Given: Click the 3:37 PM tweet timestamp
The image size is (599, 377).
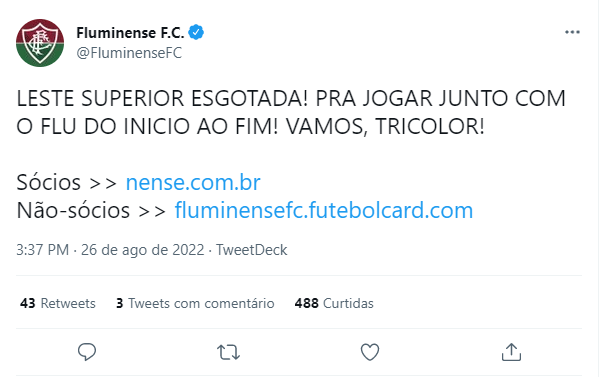Looking at the screenshot, I should 42,250.
